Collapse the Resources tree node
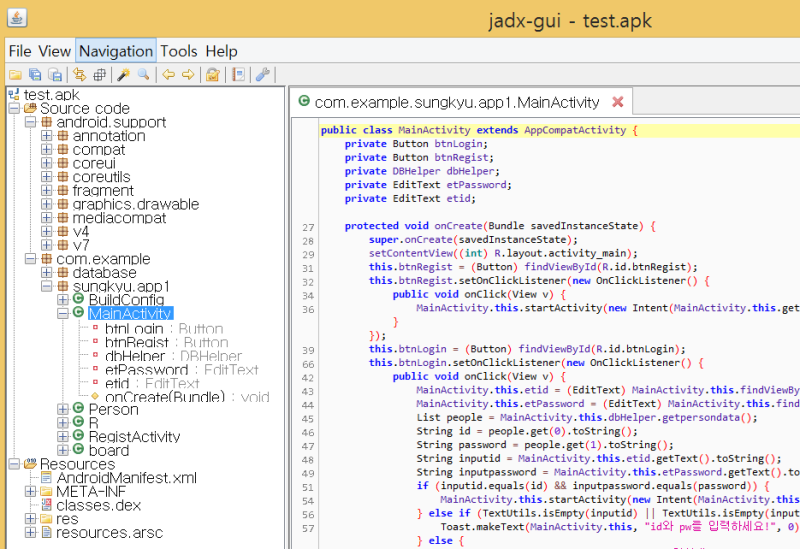 (x=14, y=464)
